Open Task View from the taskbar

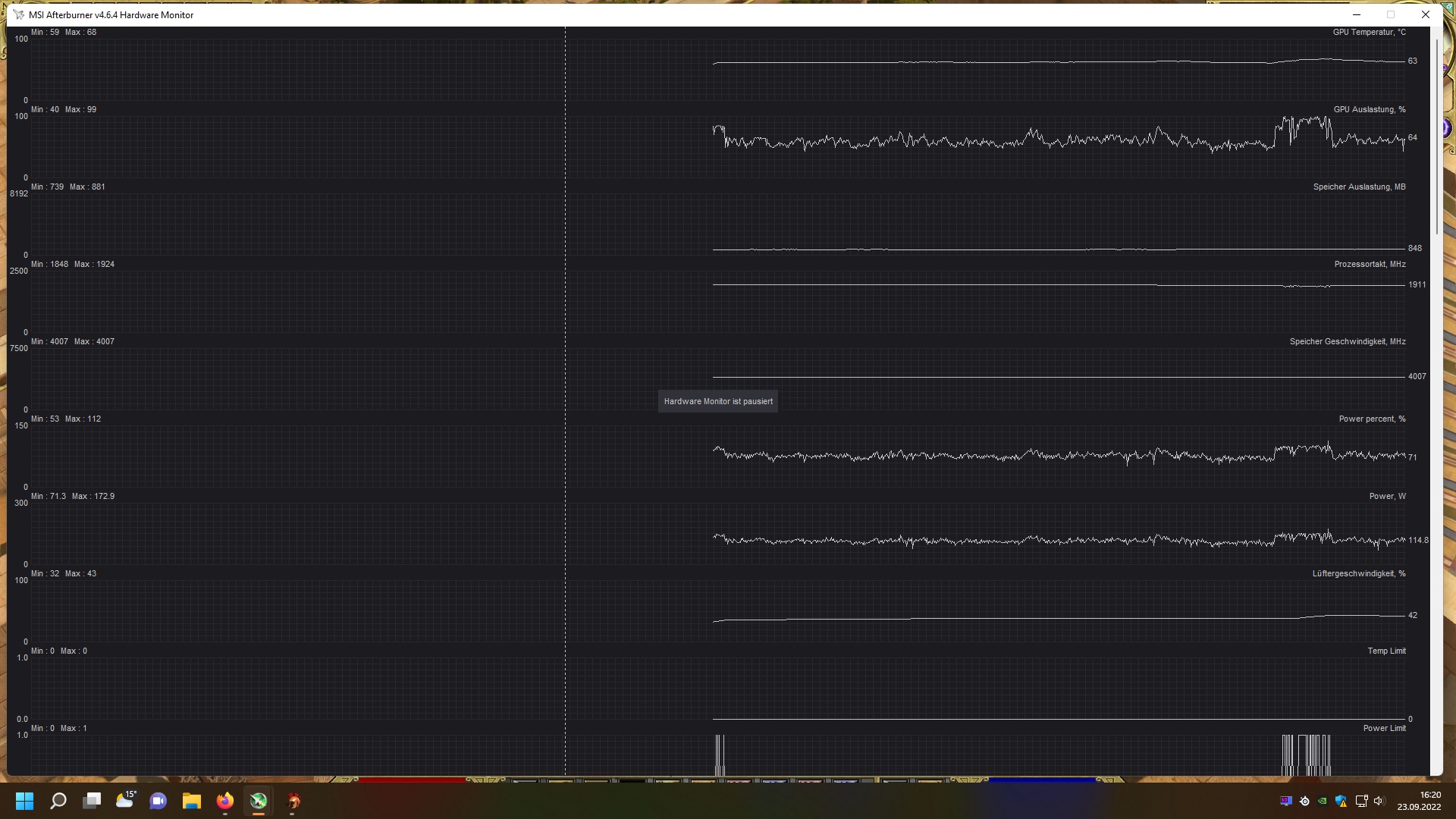coord(92,801)
